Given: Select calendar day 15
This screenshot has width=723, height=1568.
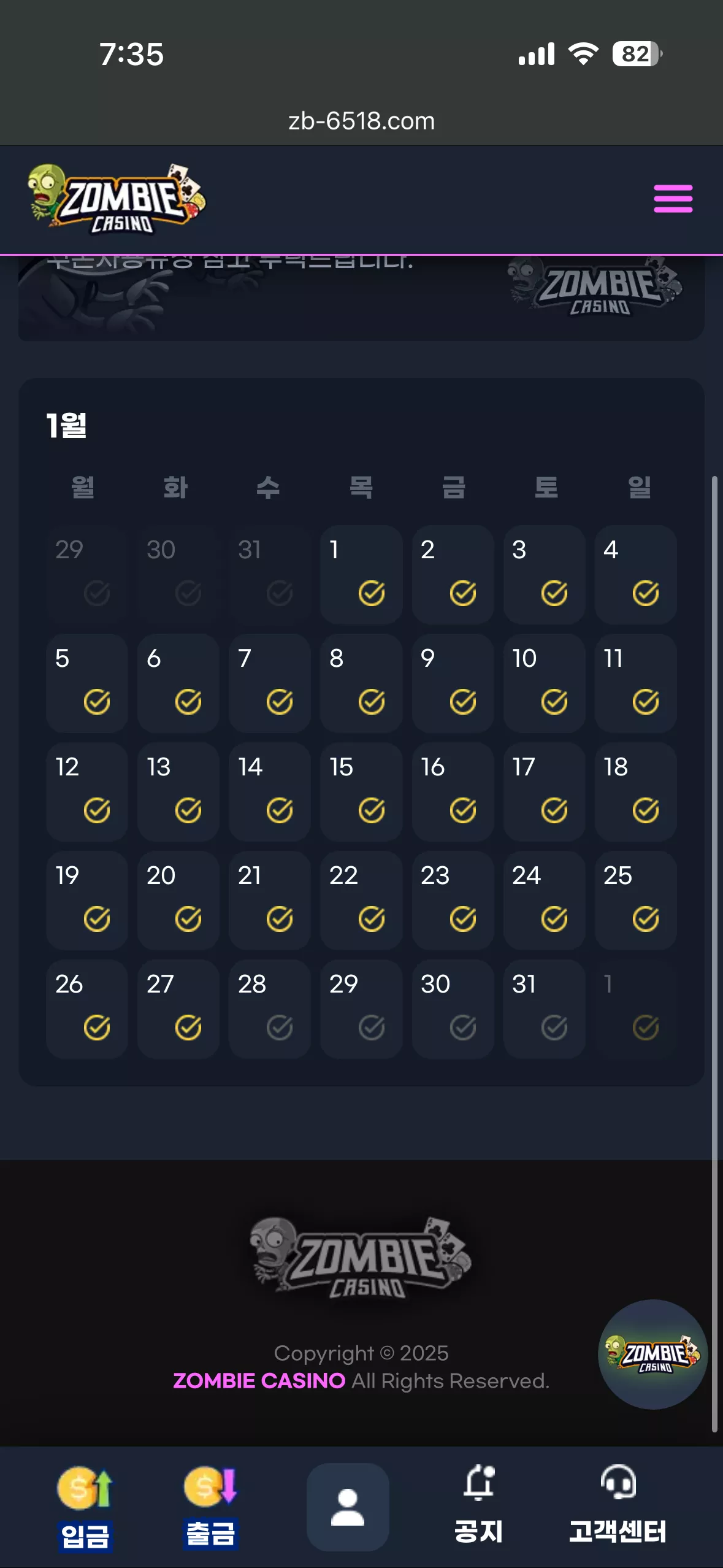Looking at the screenshot, I should pos(361,791).
